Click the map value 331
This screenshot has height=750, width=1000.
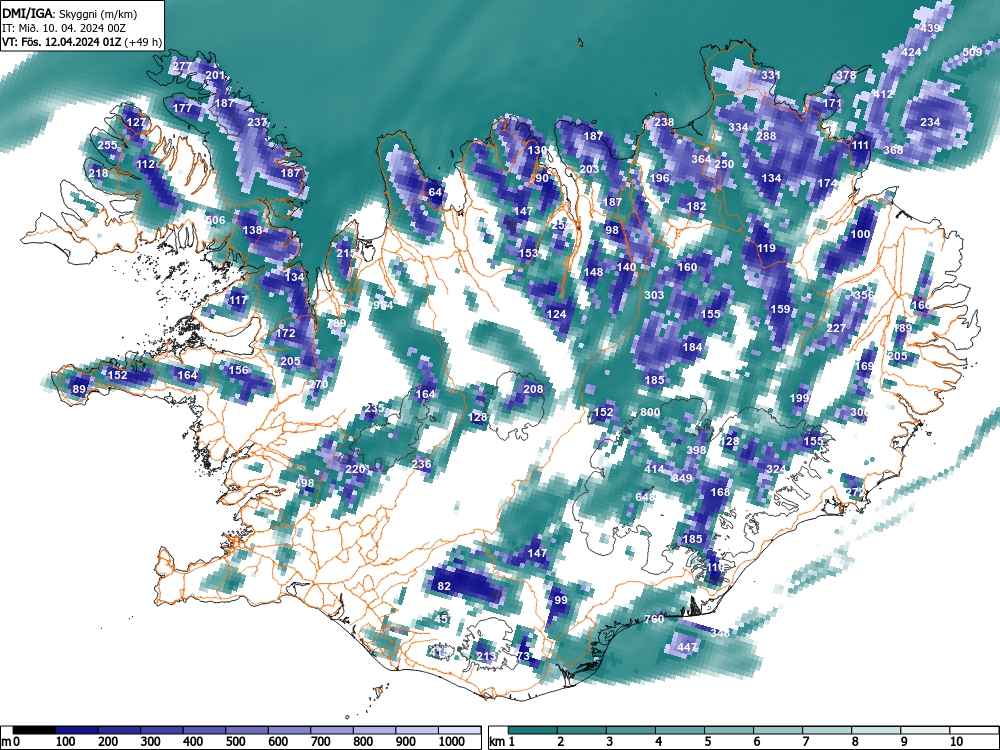click(x=771, y=75)
